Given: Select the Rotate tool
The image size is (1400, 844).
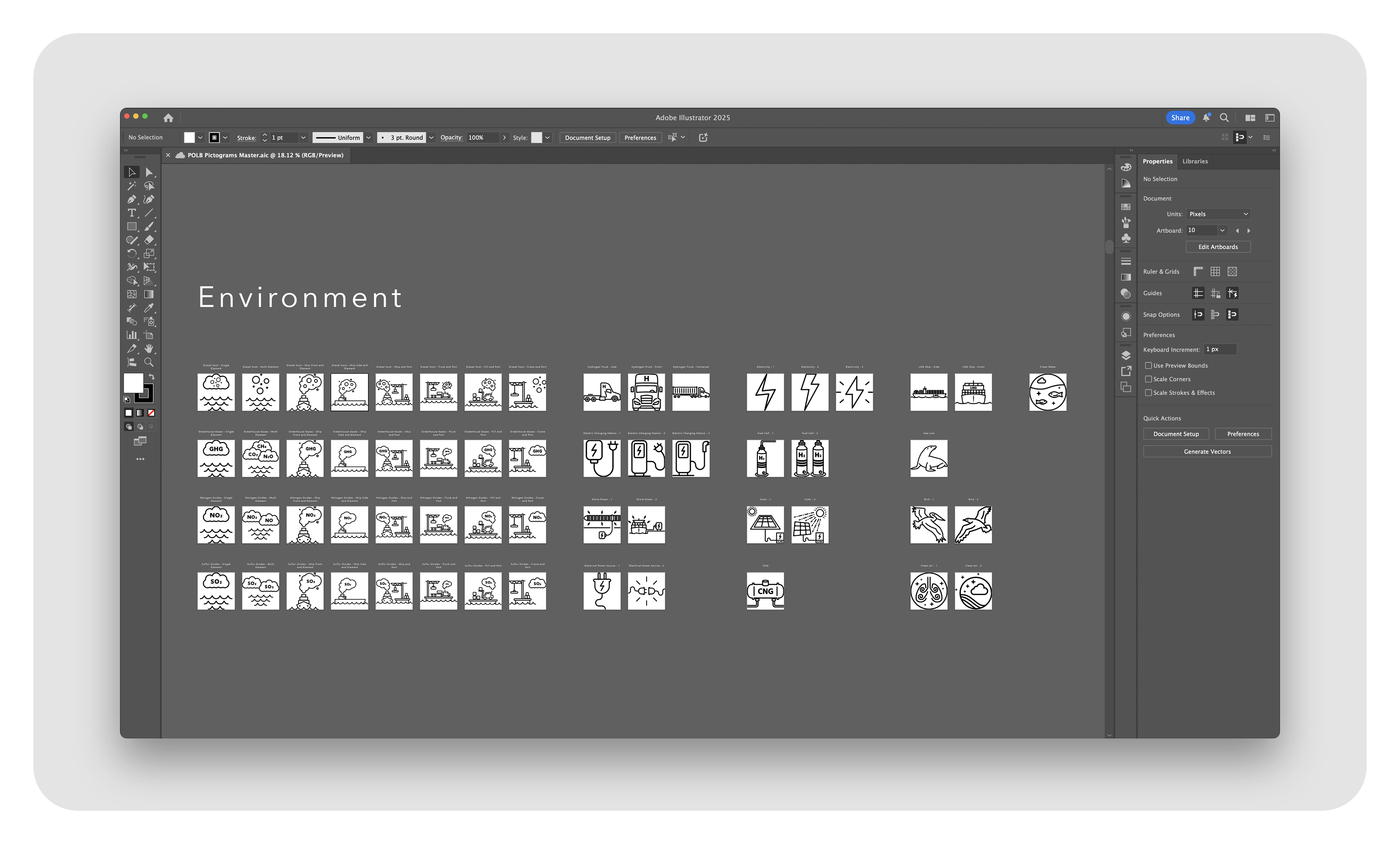Looking at the screenshot, I should [x=132, y=253].
